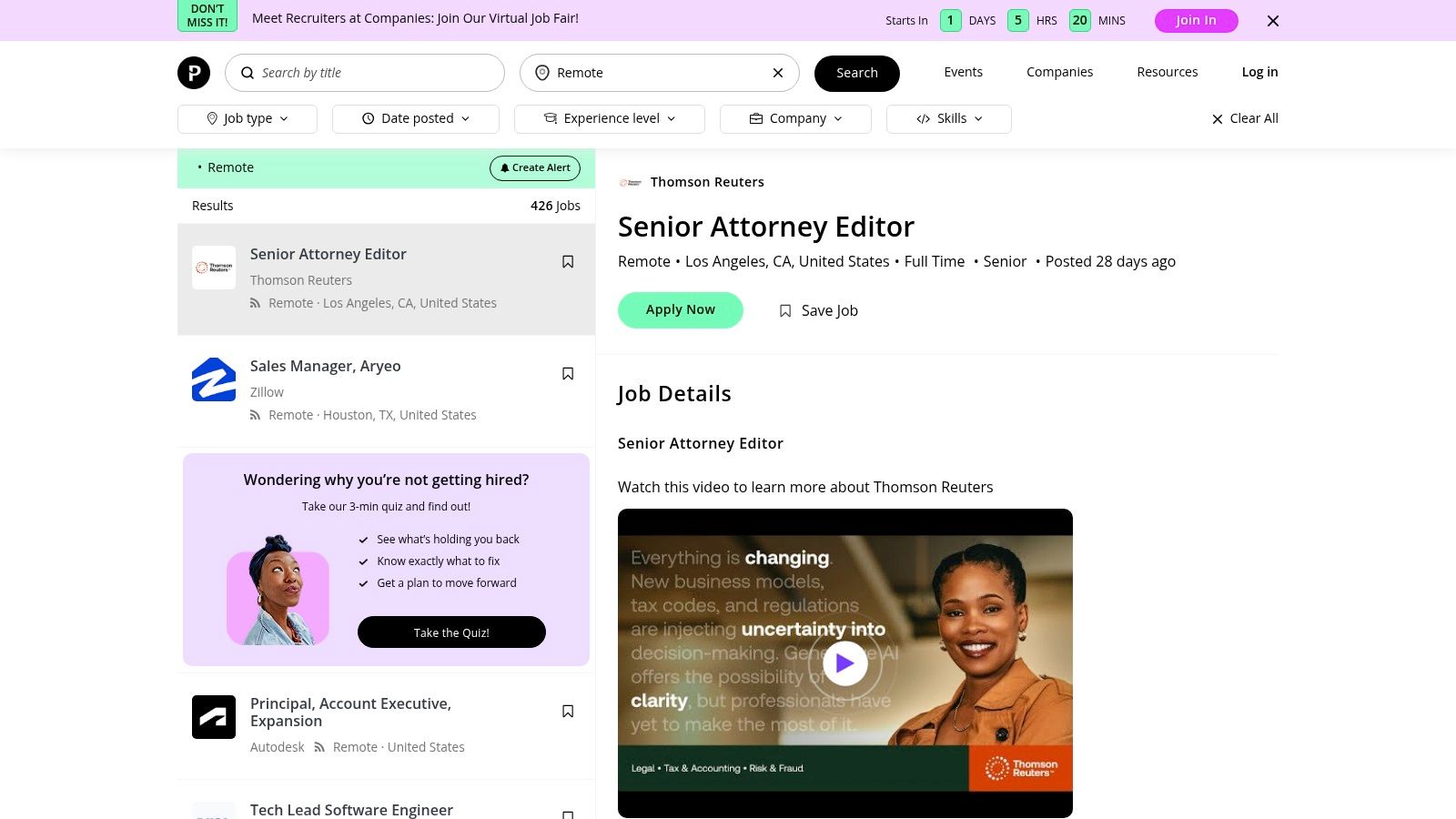Click the Autodesk logo icon

214,717
